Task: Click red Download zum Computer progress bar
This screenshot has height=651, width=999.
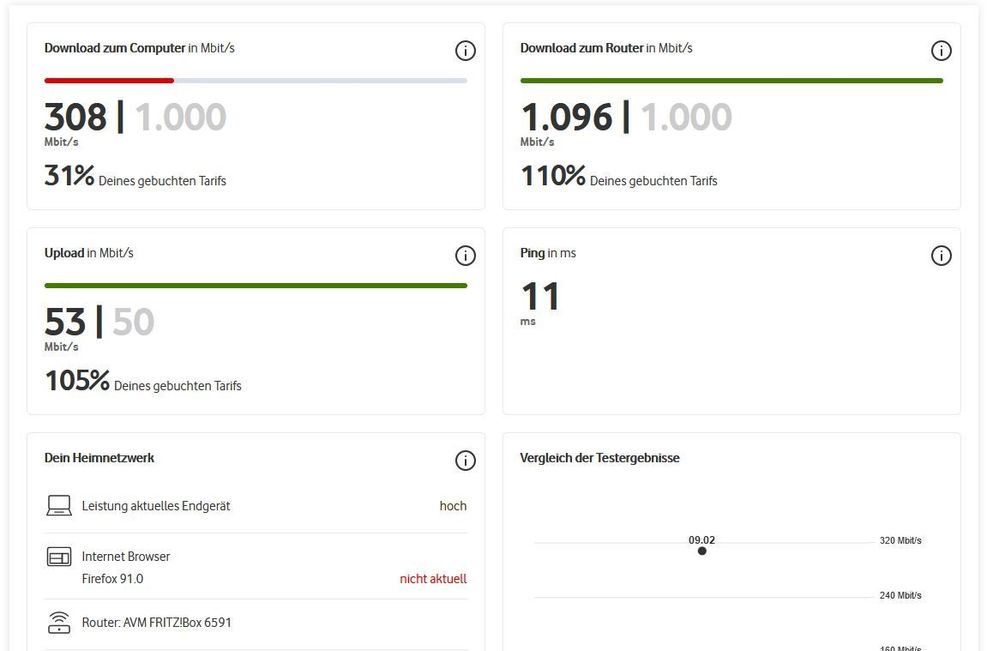Action: coord(109,81)
